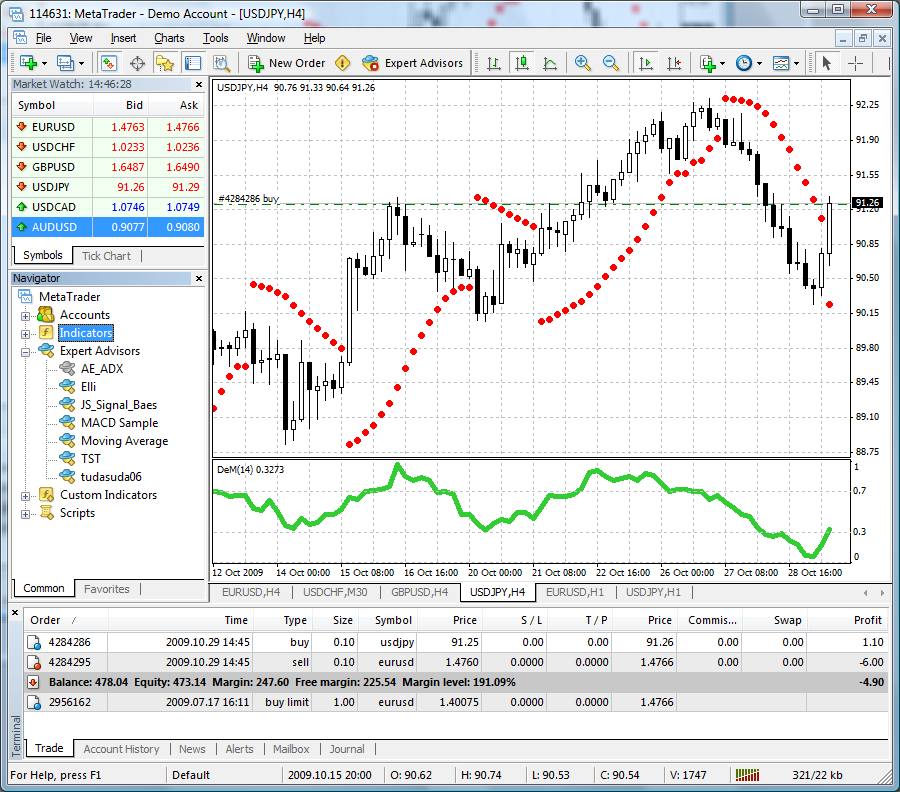
Task: Open MetaEditor via the yellow diamond icon
Action: [342, 63]
